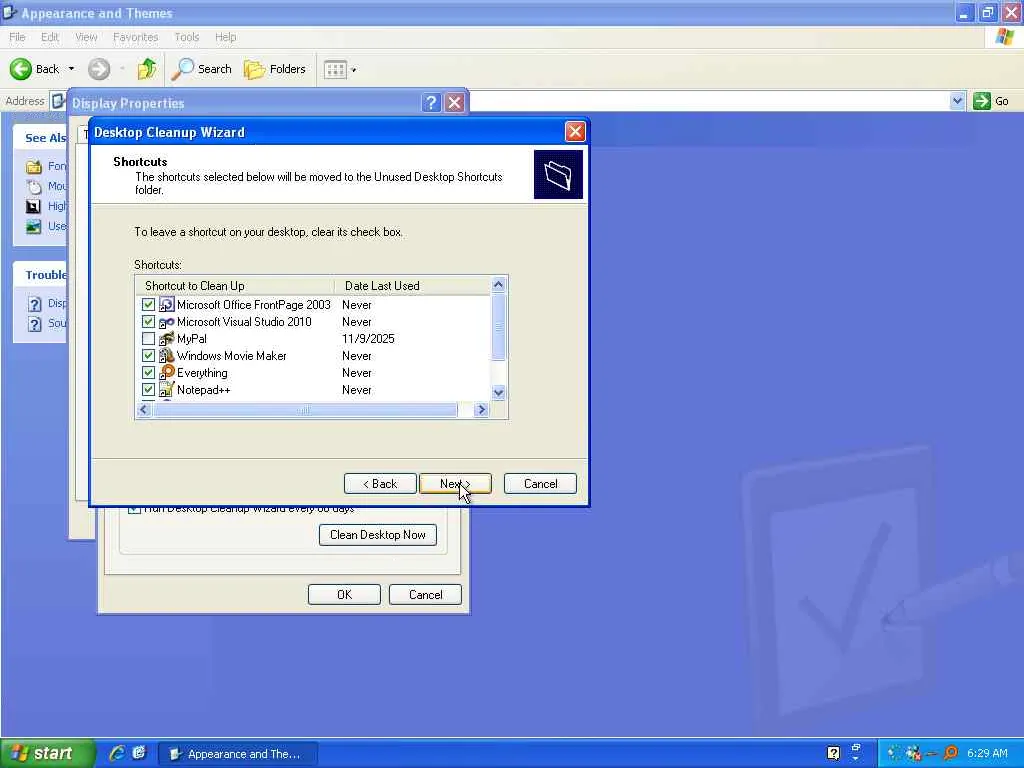Launch Internet Explorer from Quick Launch
Viewport: 1024px width, 768px height.
click(x=117, y=753)
